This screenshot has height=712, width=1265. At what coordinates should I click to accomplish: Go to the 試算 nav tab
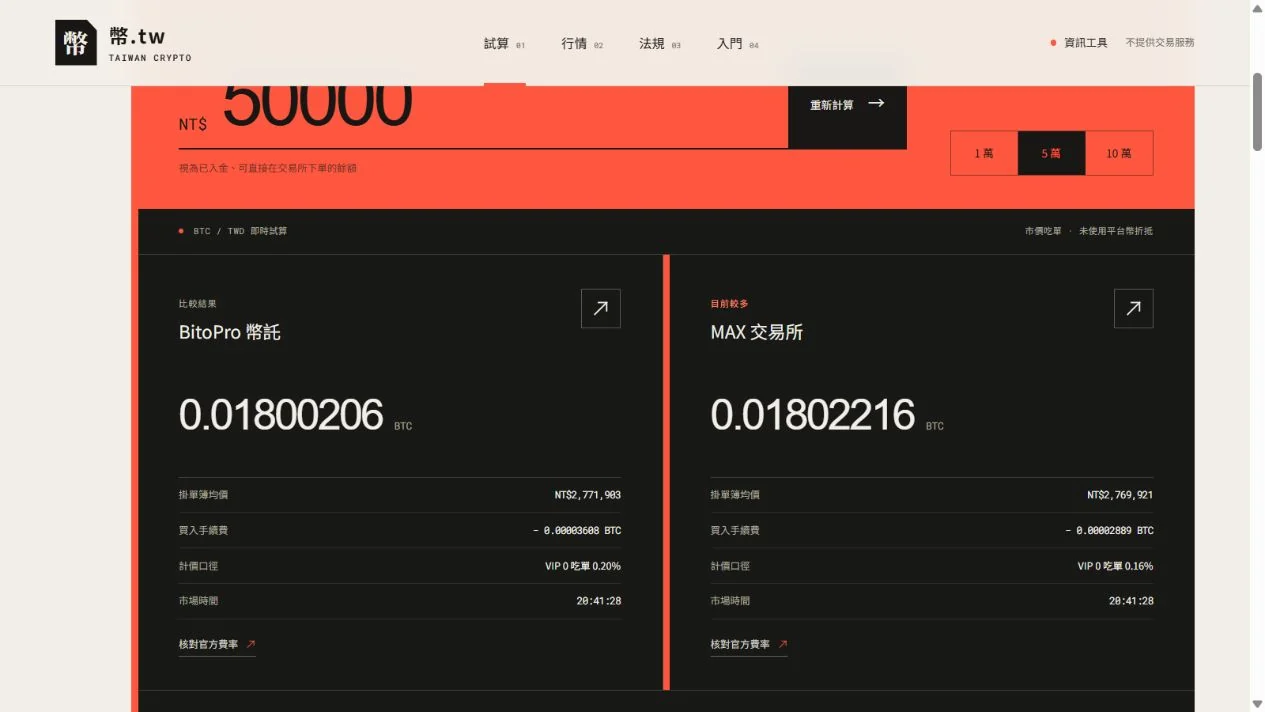point(504,44)
